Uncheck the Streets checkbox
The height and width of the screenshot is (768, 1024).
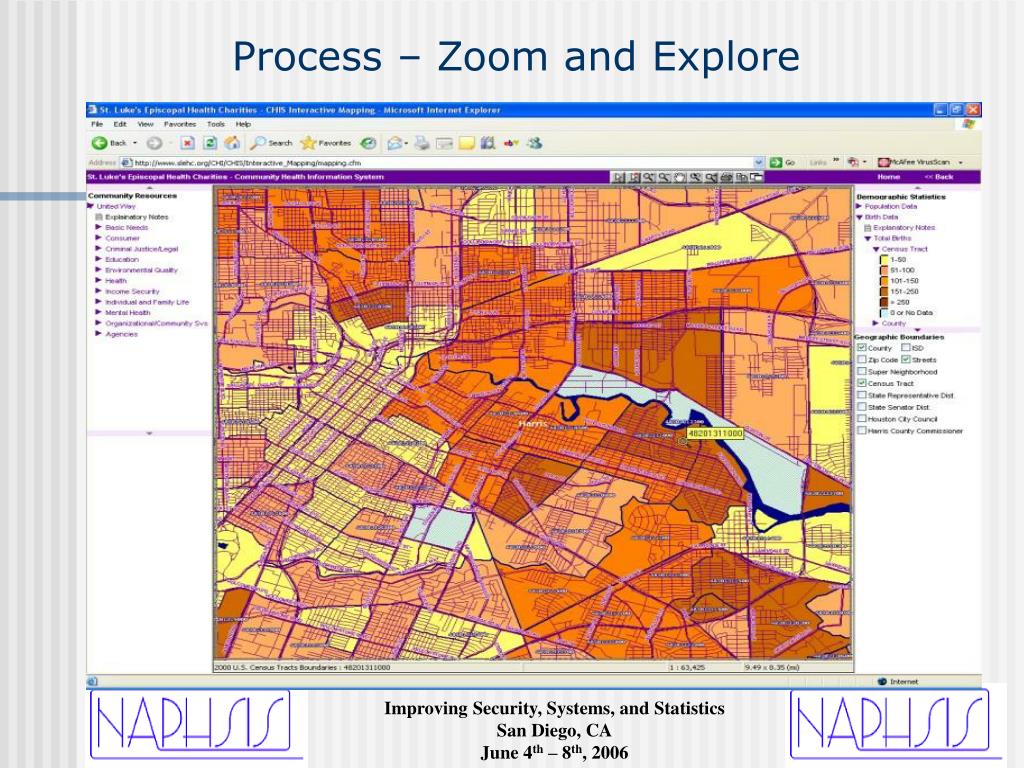coord(906,359)
